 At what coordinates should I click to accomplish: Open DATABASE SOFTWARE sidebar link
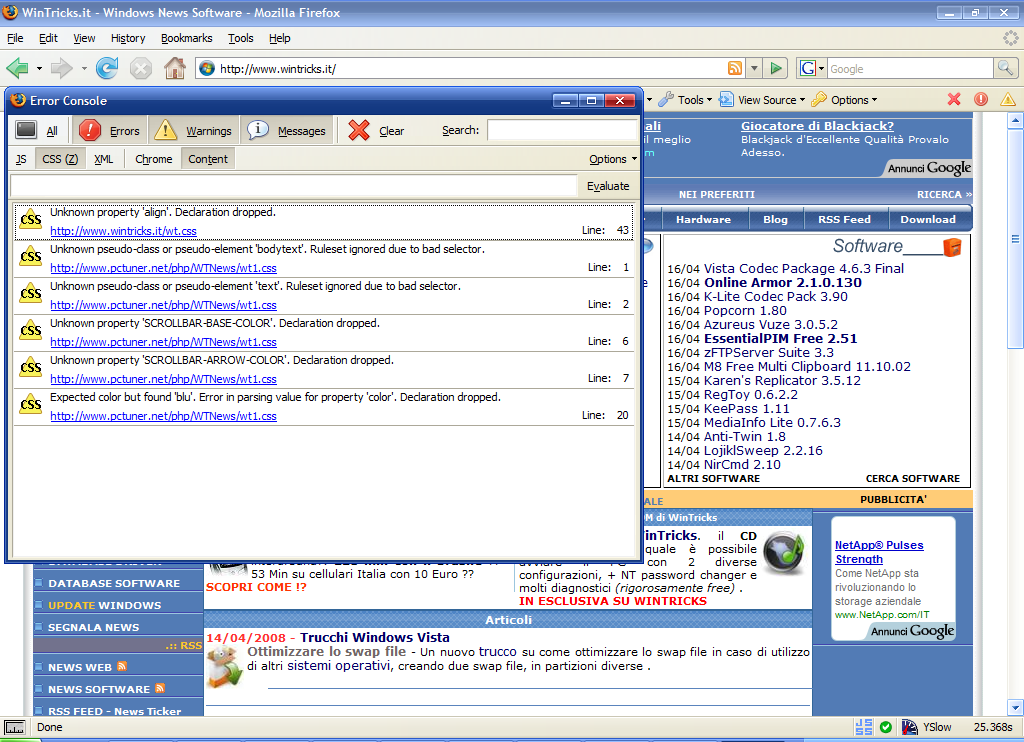tap(114, 583)
